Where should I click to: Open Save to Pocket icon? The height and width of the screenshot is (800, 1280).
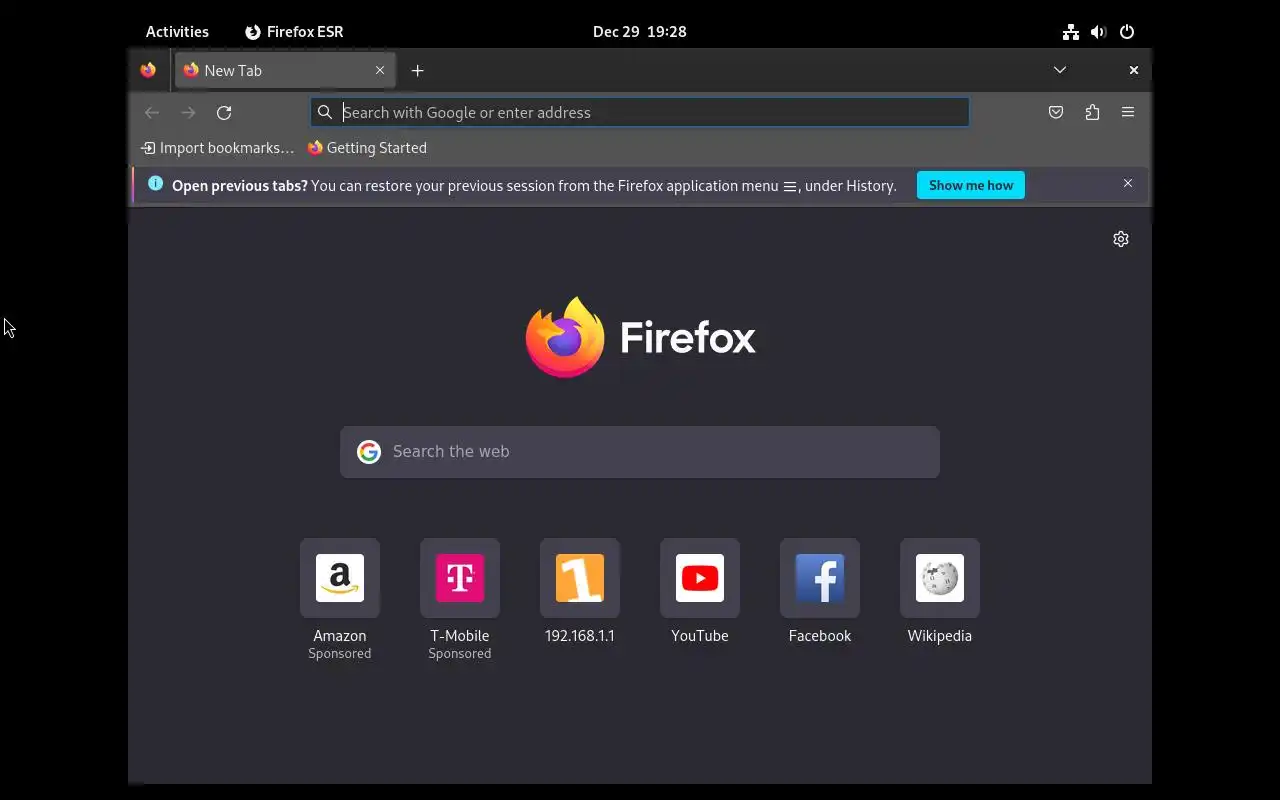1056,112
